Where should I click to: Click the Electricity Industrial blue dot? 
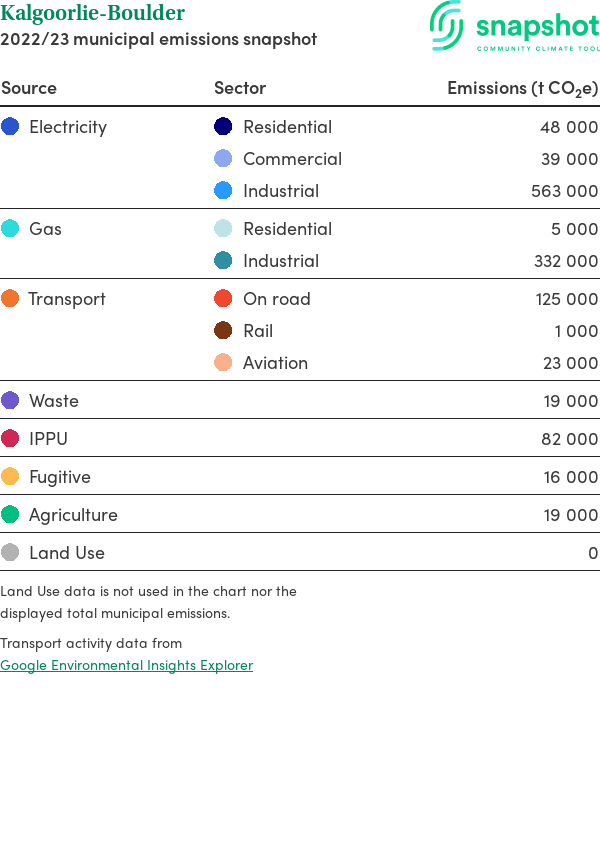[223, 190]
